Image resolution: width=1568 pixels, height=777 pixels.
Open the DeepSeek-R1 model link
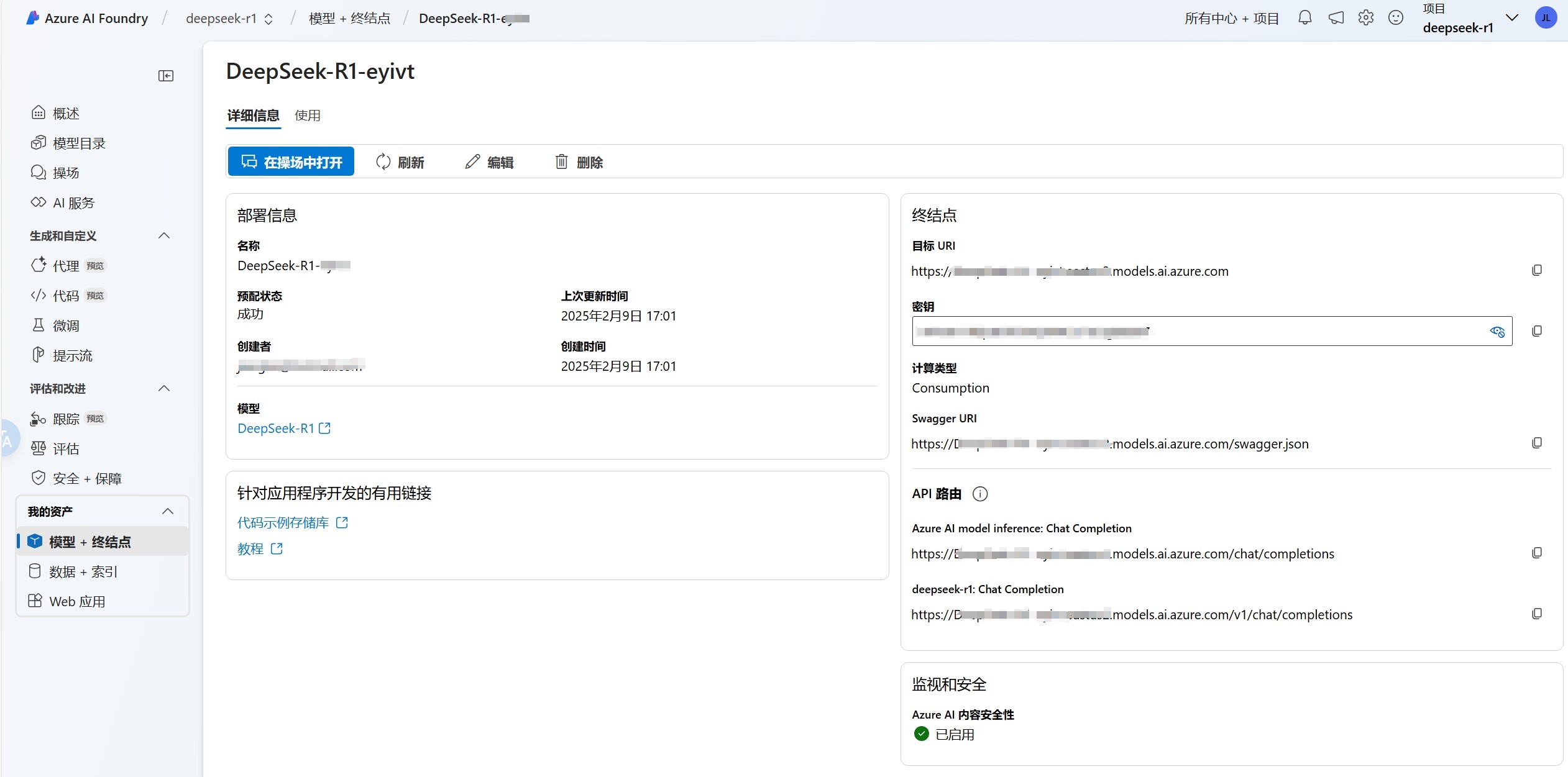pyautogui.click(x=284, y=429)
